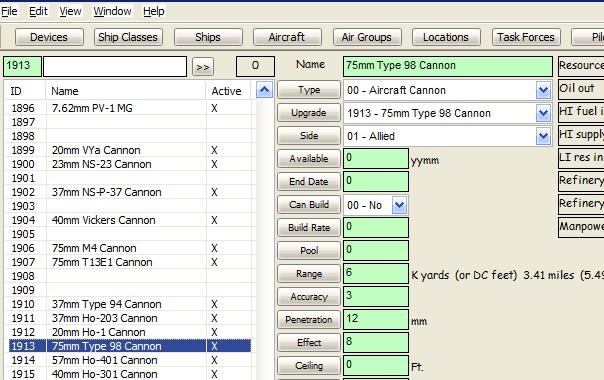This screenshot has height=380, width=604.
Task: Click the Ceiling label button
Action: click(309, 366)
